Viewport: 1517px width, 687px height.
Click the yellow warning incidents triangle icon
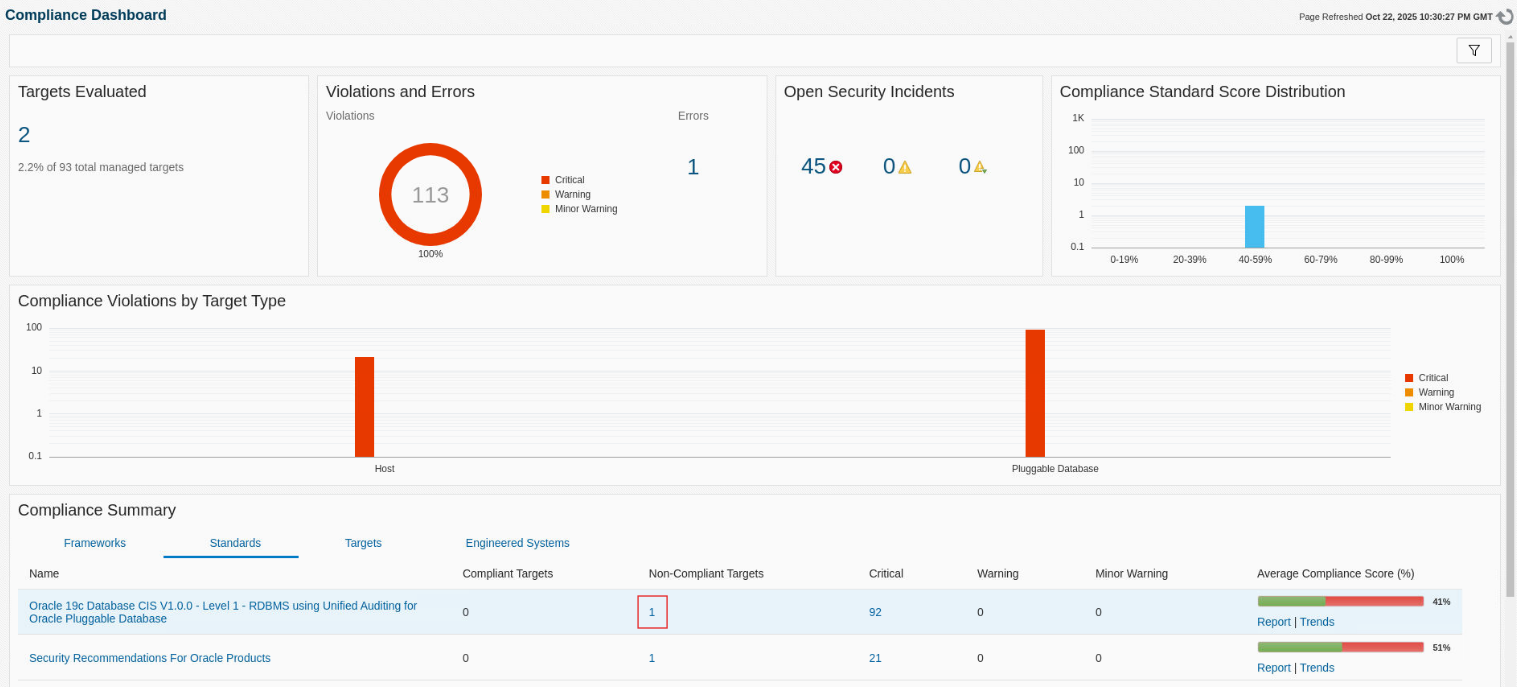904,167
